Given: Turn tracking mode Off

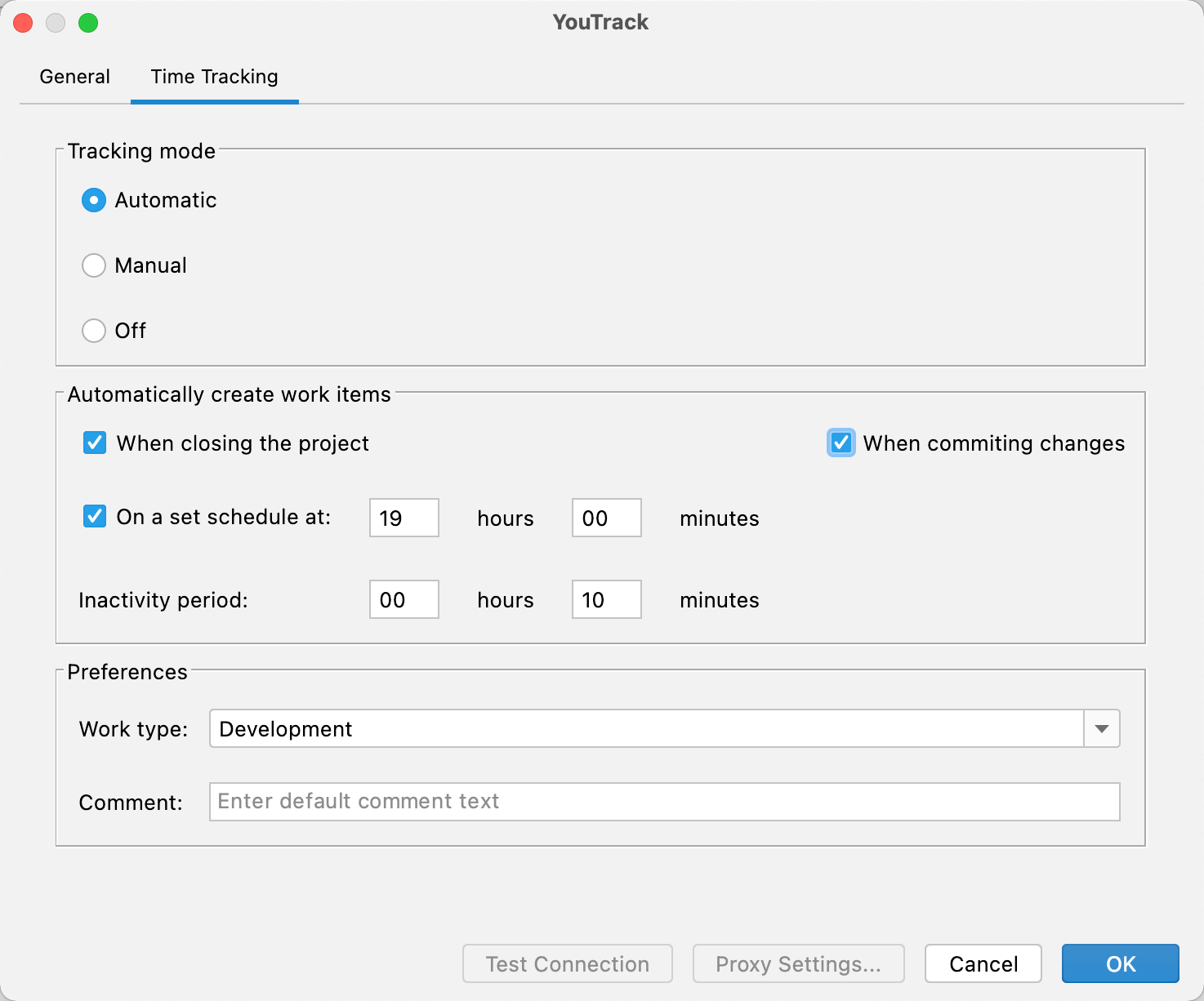Looking at the screenshot, I should click(x=93, y=330).
